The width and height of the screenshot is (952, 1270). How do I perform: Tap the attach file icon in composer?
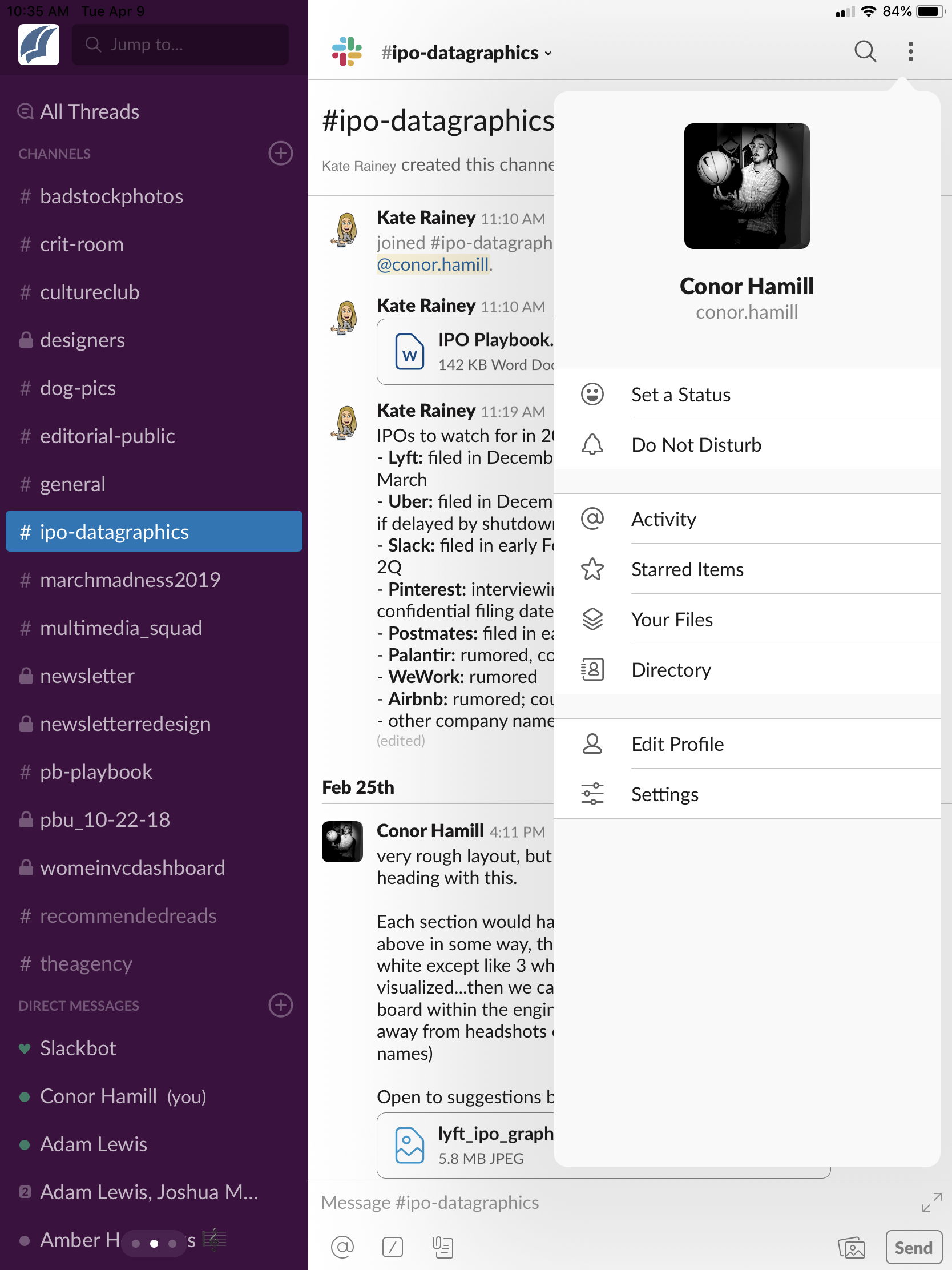coord(442,1247)
